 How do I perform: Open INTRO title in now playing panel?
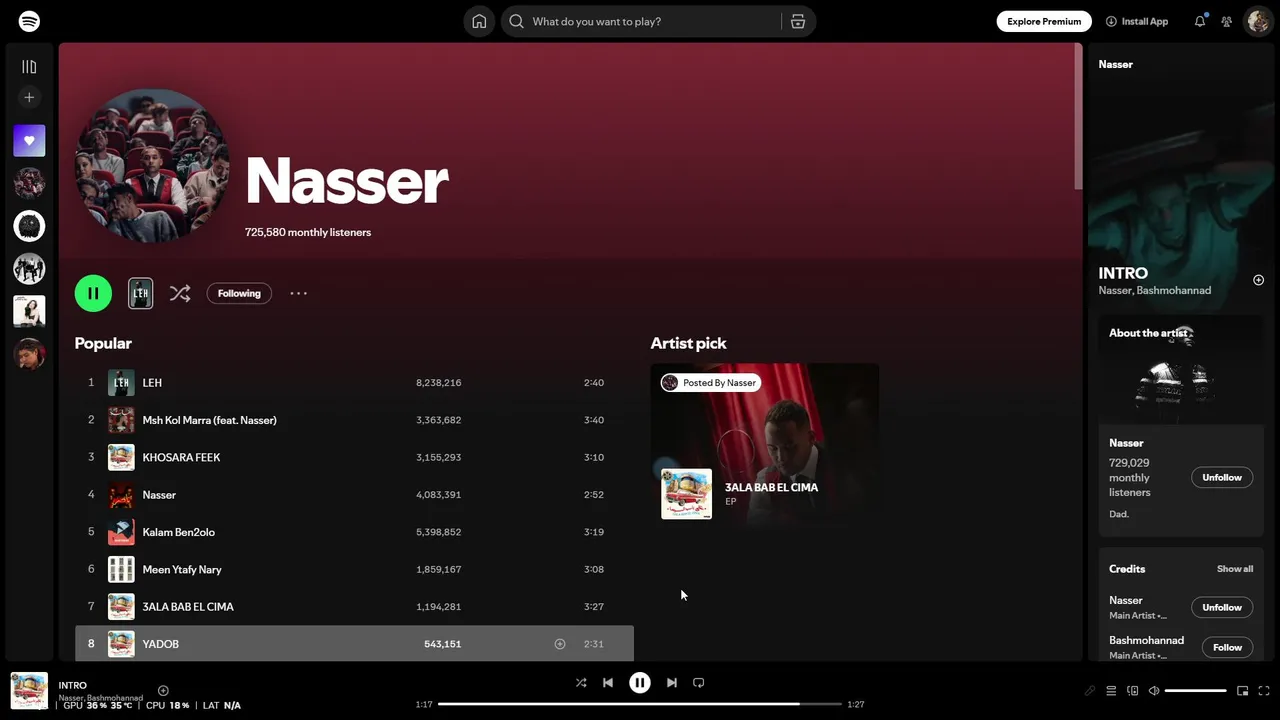pyautogui.click(x=1123, y=273)
